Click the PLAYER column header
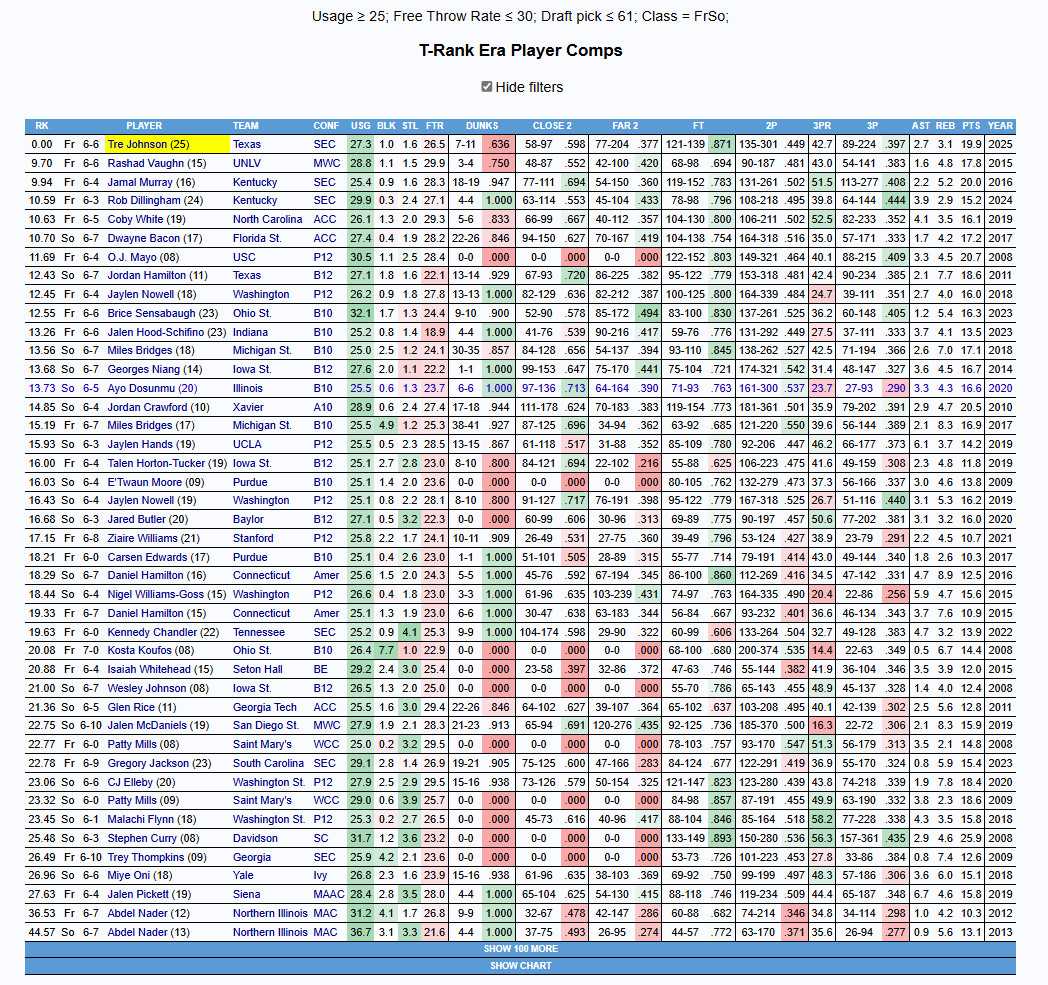Viewport: 1048px width, 985px height. (x=144, y=126)
